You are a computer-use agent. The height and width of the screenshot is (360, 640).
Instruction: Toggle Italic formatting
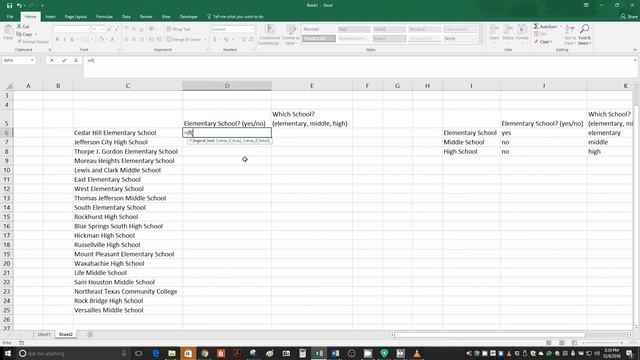[x=64, y=40]
